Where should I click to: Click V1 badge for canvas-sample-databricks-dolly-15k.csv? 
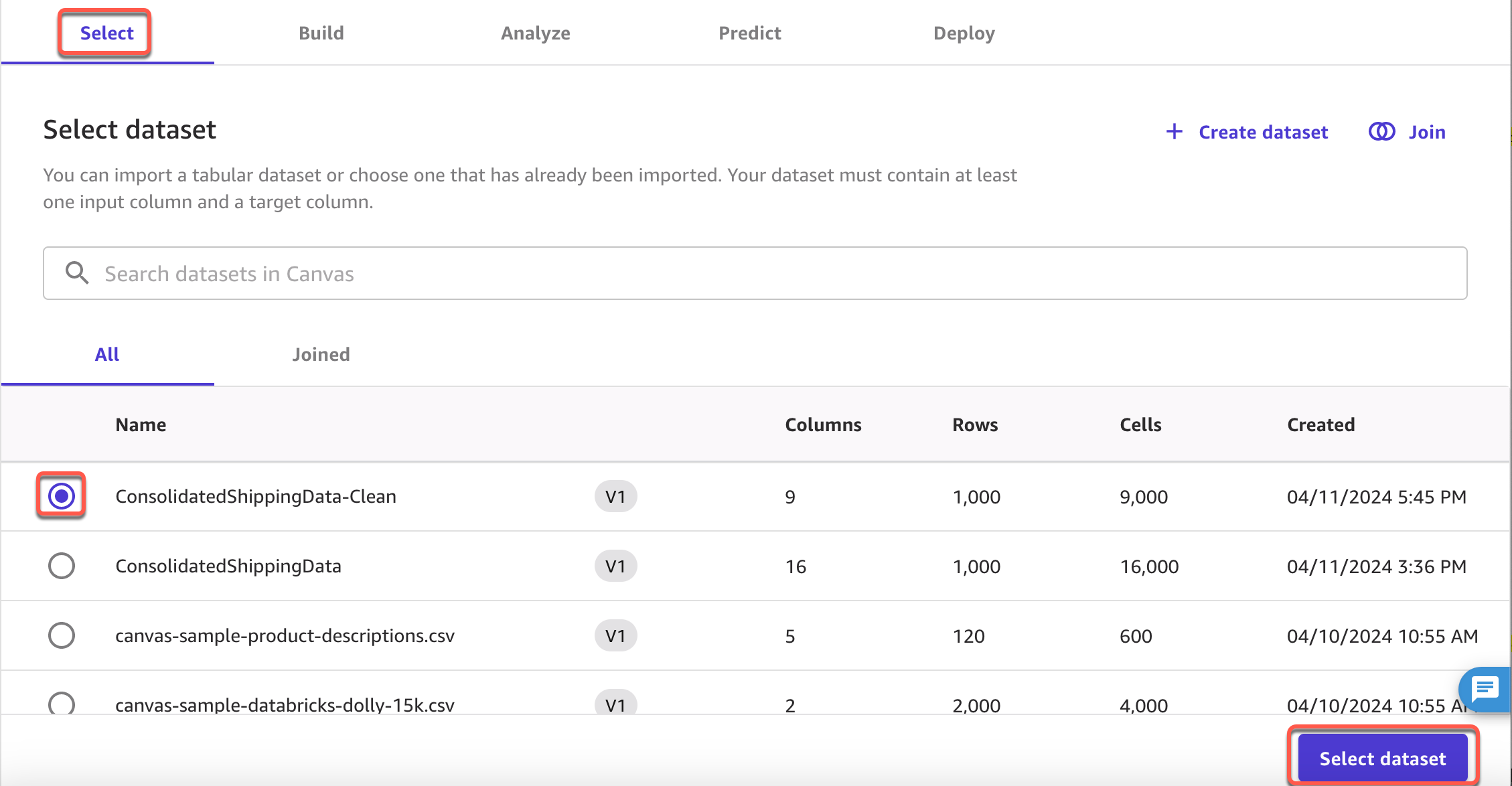coord(615,703)
